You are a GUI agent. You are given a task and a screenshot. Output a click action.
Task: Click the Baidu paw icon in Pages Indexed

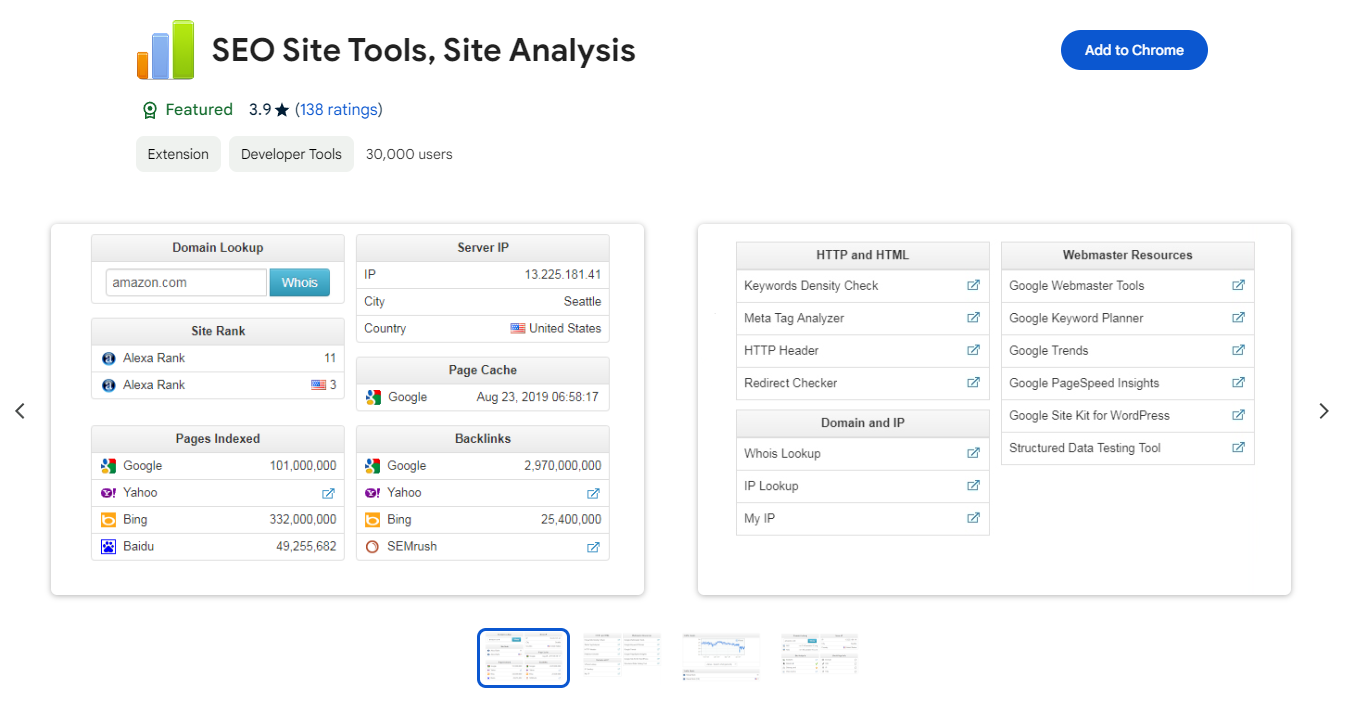(x=108, y=547)
